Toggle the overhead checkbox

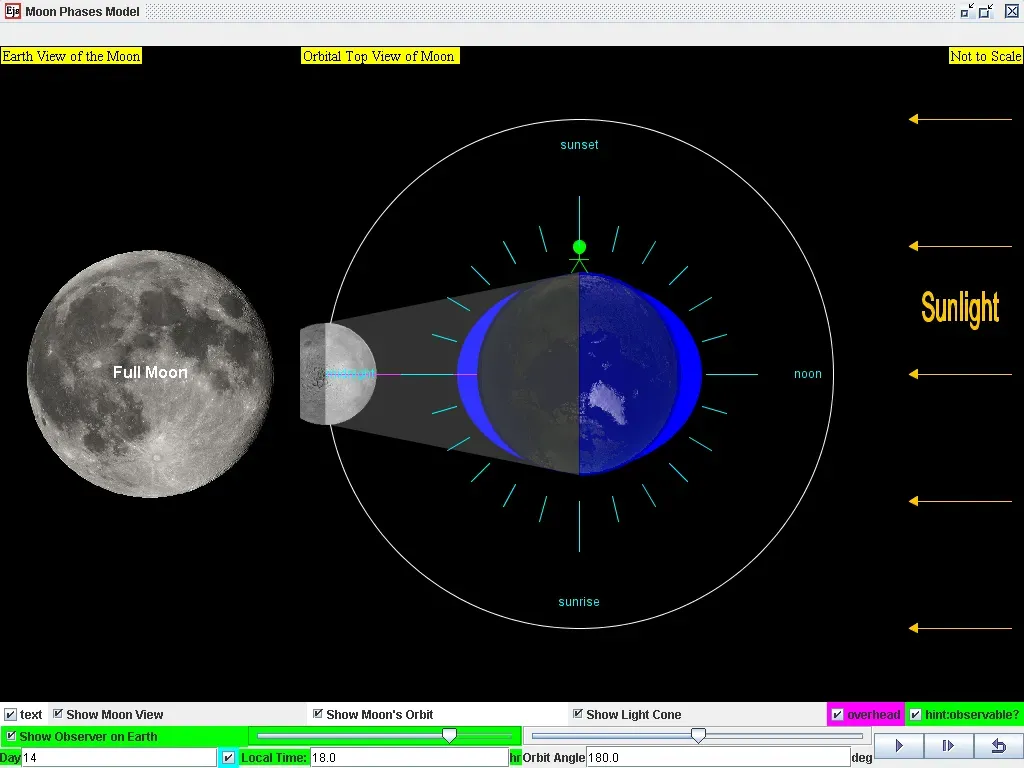click(838, 714)
